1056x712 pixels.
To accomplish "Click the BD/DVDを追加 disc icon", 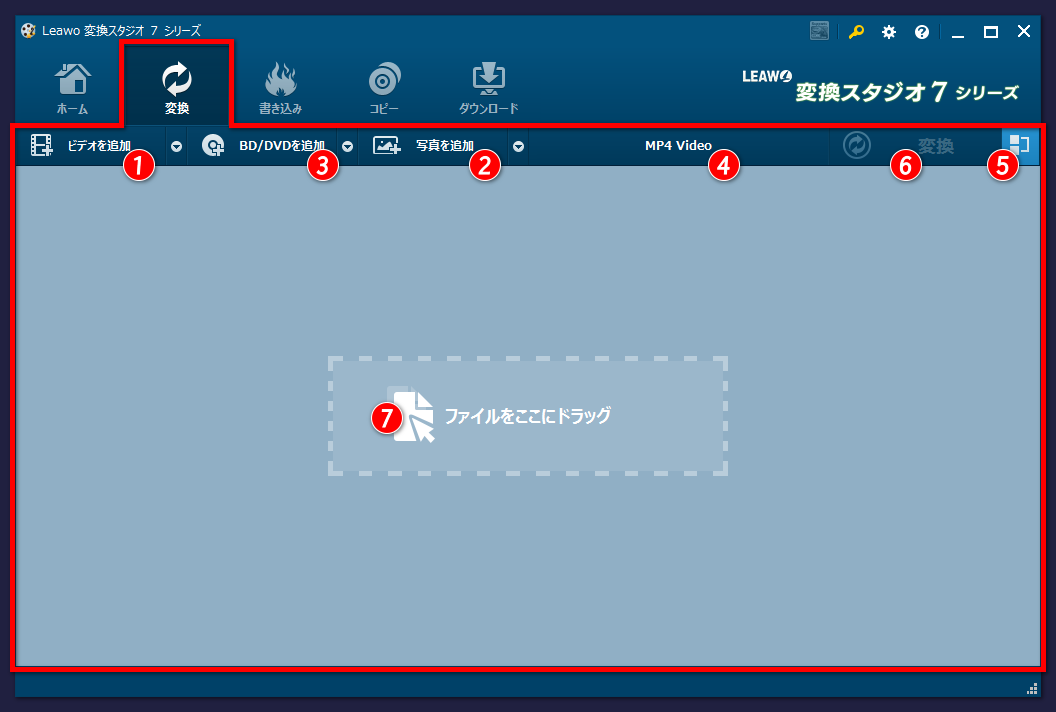I will [213, 146].
